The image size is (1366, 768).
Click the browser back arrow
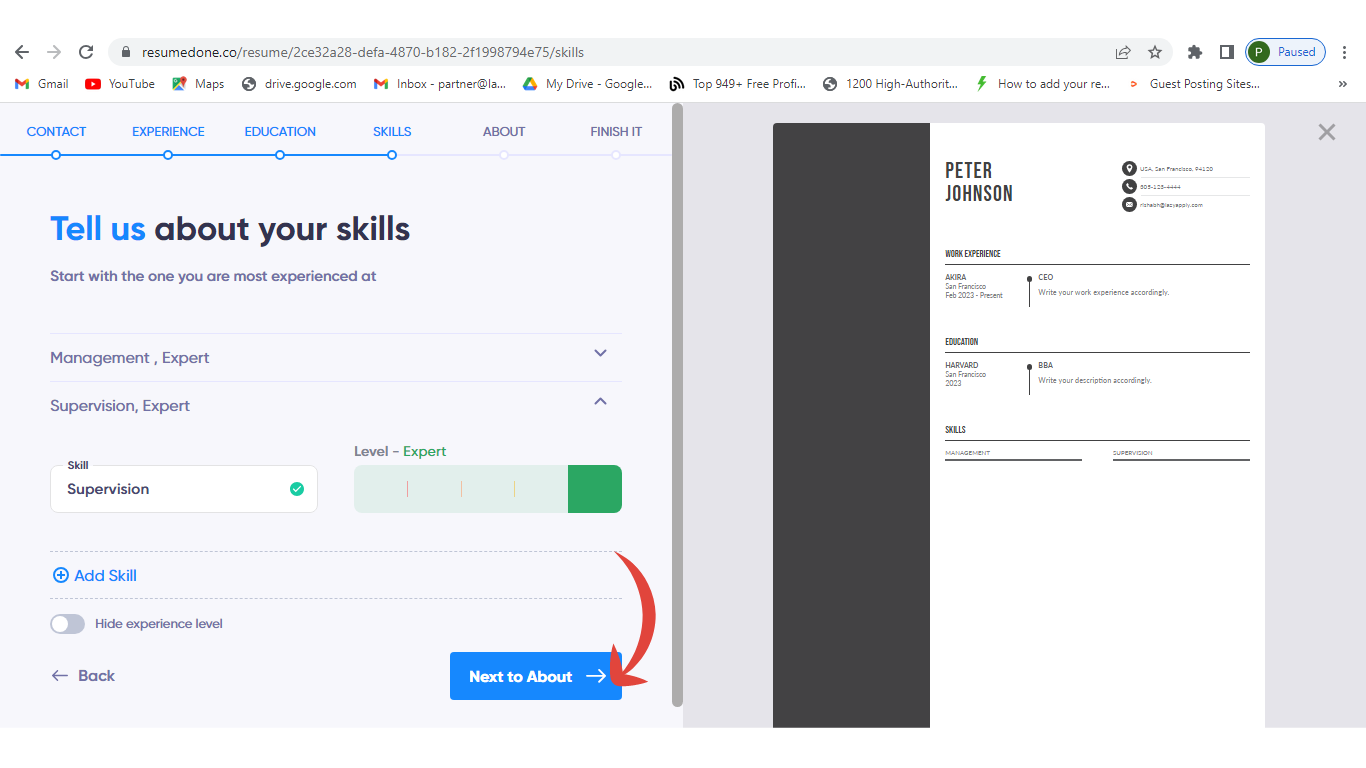pyautogui.click(x=22, y=52)
